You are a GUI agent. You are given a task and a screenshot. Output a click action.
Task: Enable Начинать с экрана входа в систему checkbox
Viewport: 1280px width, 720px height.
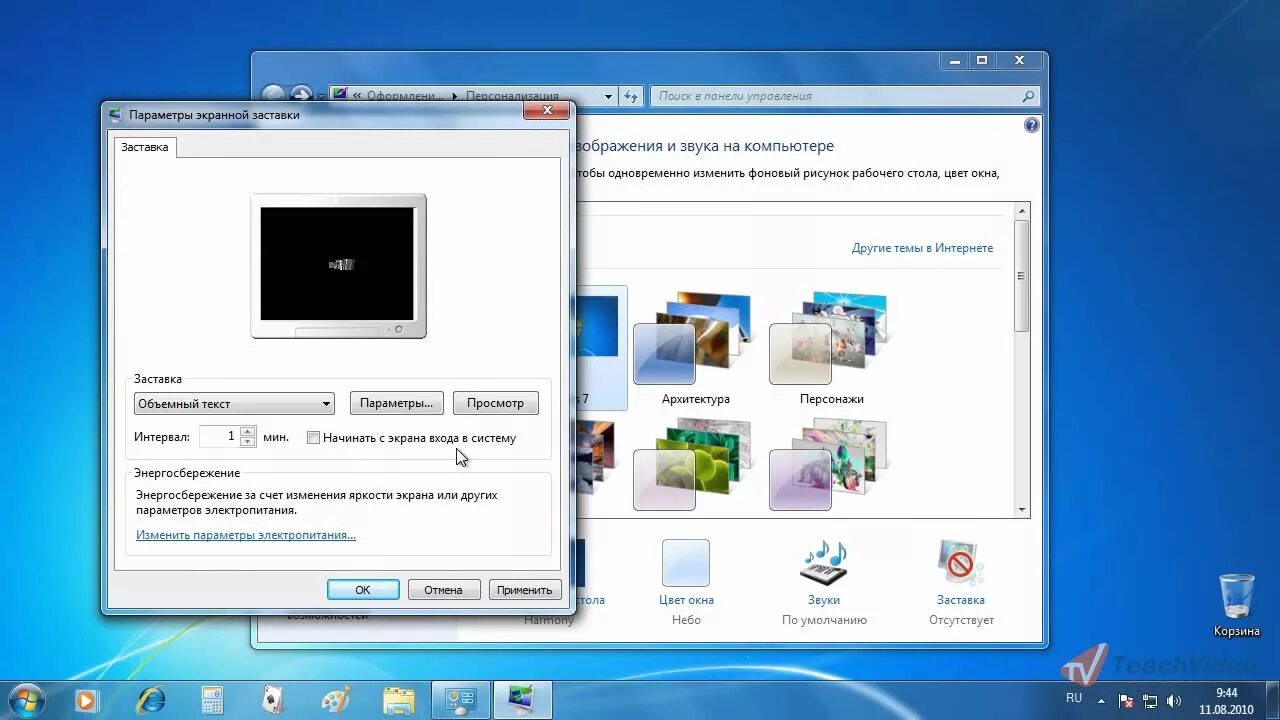[313, 438]
